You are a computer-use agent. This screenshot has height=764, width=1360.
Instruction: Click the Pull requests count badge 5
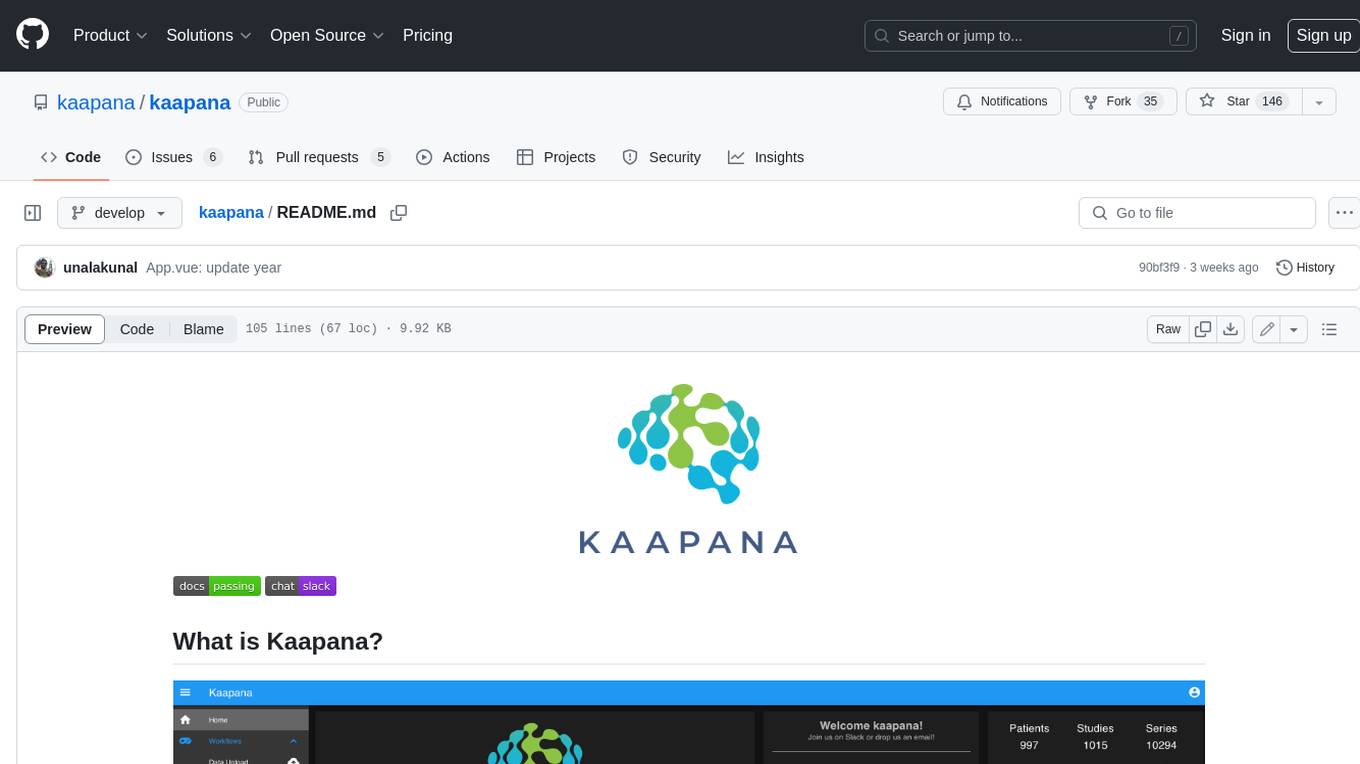pos(380,157)
